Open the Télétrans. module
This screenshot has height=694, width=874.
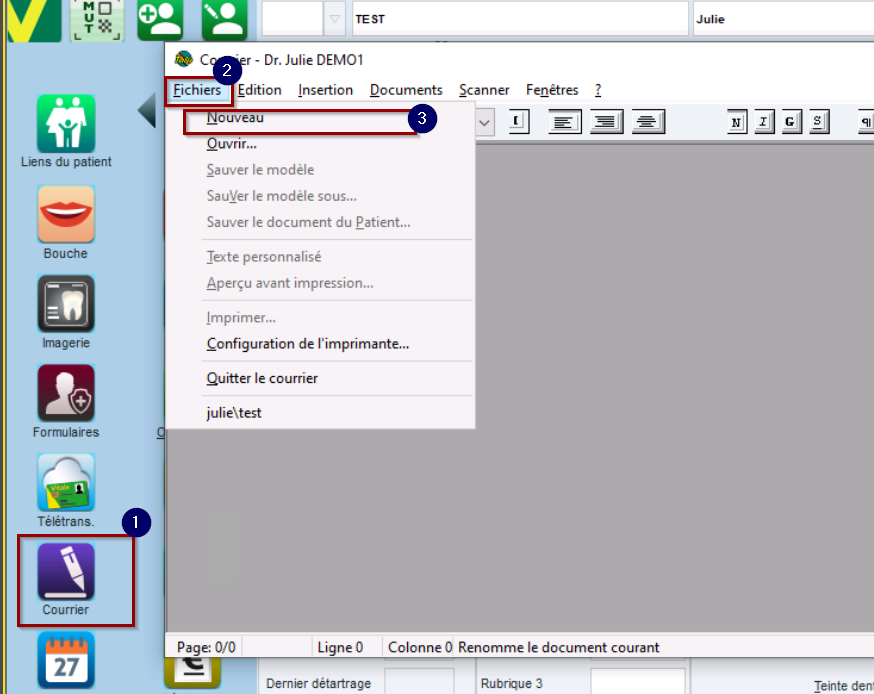[x=66, y=482]
